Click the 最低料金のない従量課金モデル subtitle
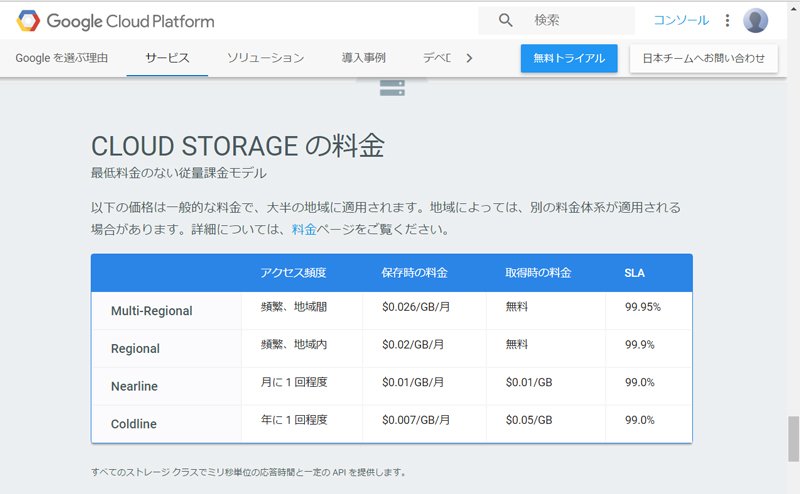This screenshot has height=494, width=800. point(179,173)
